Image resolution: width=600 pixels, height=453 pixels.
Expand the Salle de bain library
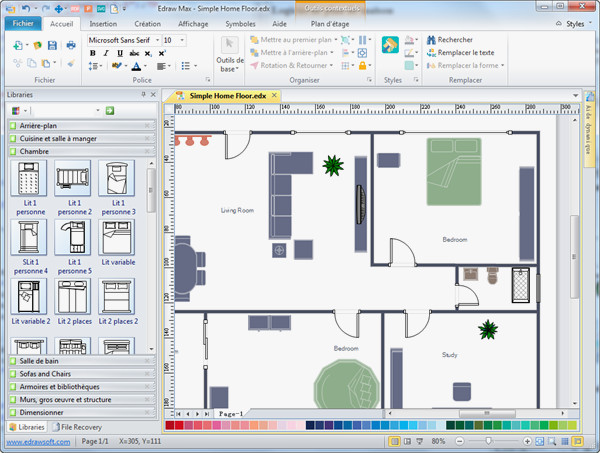click(x=40, y=360)
